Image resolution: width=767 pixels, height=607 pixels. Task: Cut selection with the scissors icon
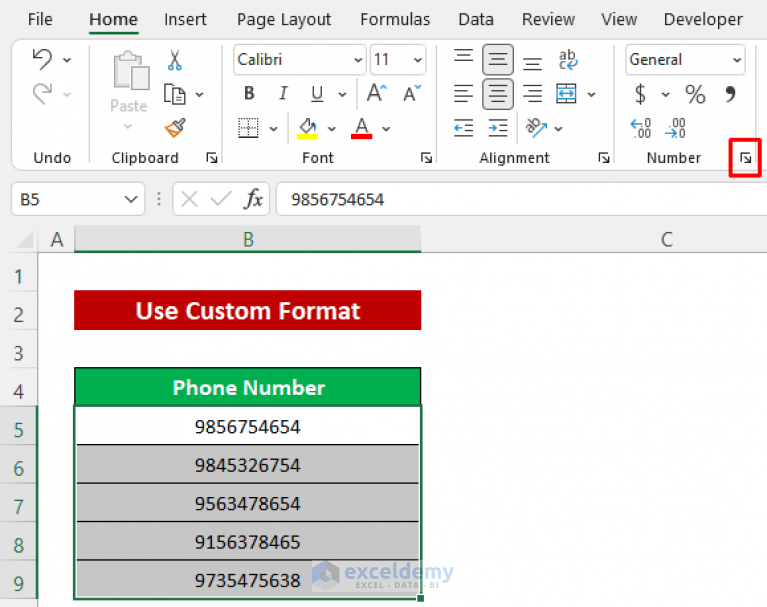tap(175, 60)
